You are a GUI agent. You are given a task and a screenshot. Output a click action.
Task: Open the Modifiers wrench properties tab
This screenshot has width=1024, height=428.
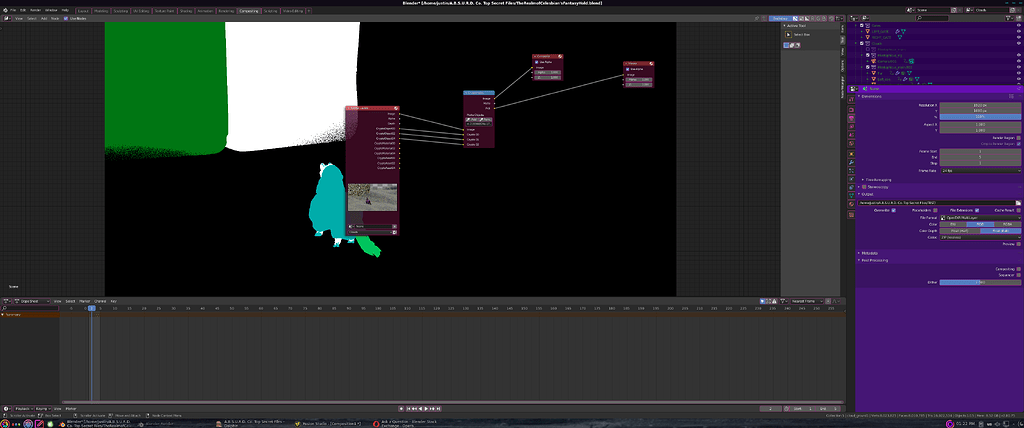coord(852,162)
